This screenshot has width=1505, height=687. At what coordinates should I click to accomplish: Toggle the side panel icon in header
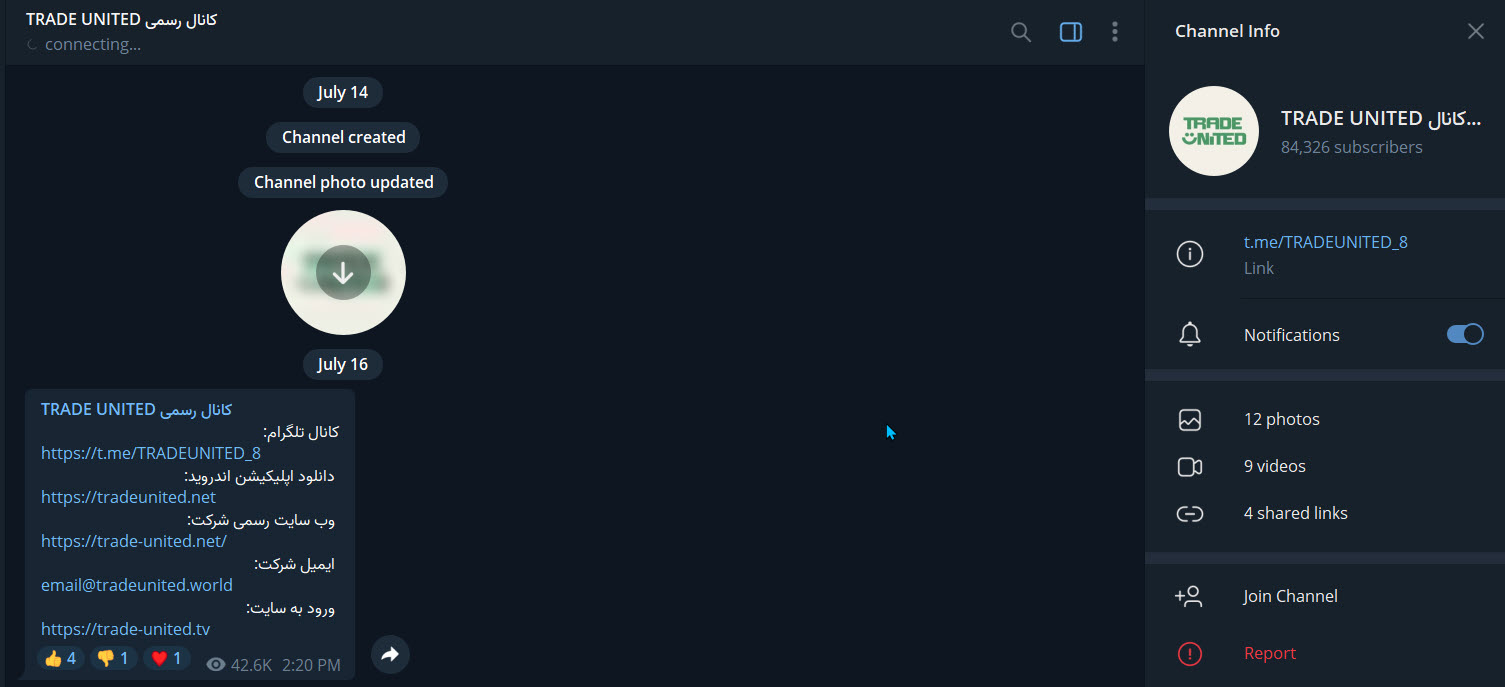pos(1071,32)
